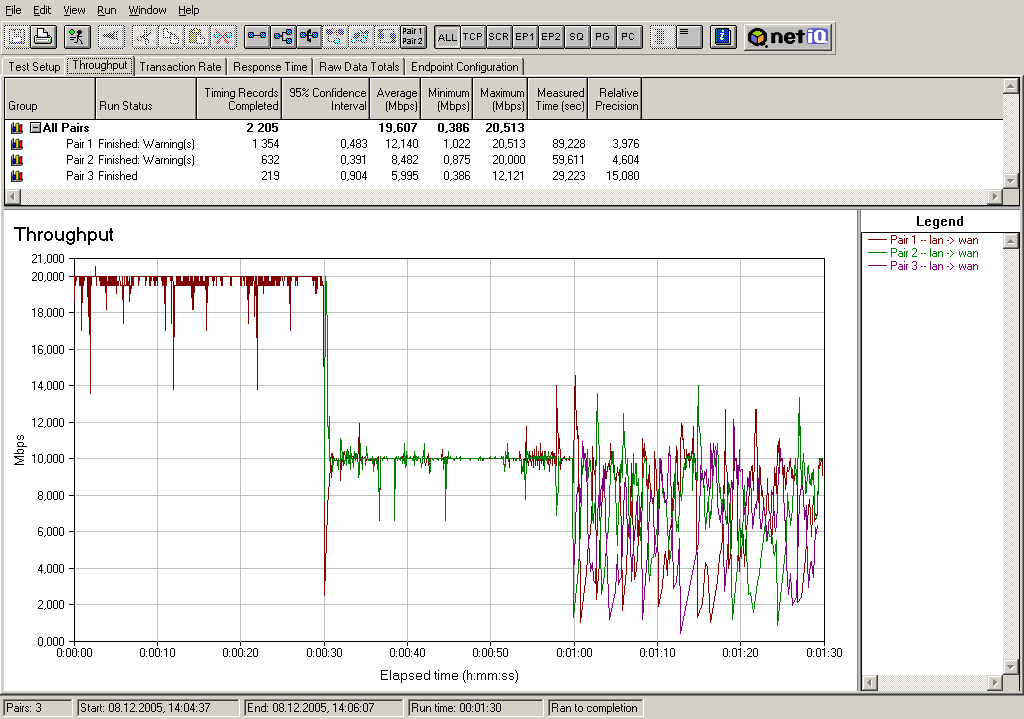Switch to the Response Time tab
Image resolution: width=1024 pixels, height=719 pixels.
[x=270, y=67]
